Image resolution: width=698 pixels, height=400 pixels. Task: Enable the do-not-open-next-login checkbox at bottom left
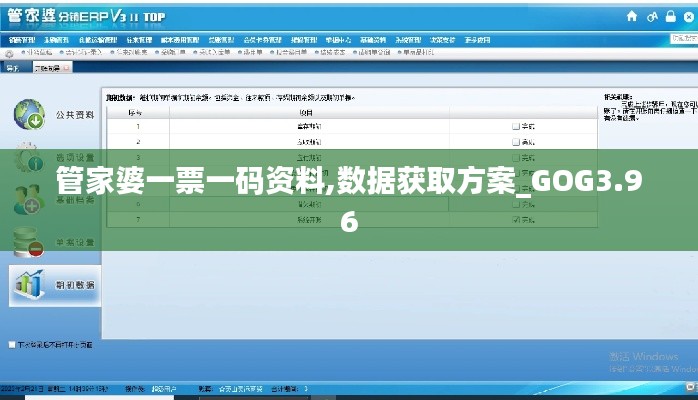tap(12, 345)
